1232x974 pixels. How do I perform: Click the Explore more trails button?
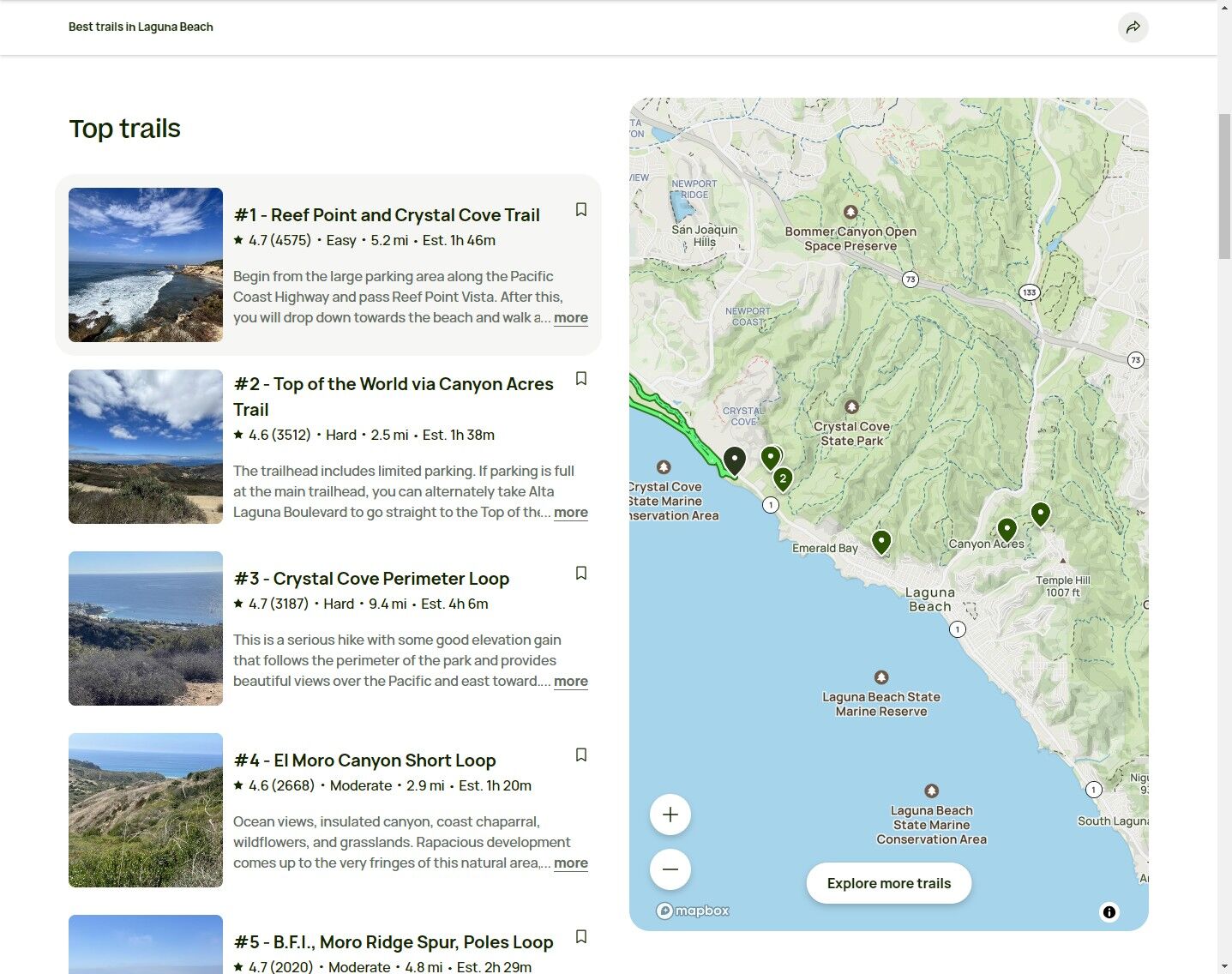tap(889, 883)
